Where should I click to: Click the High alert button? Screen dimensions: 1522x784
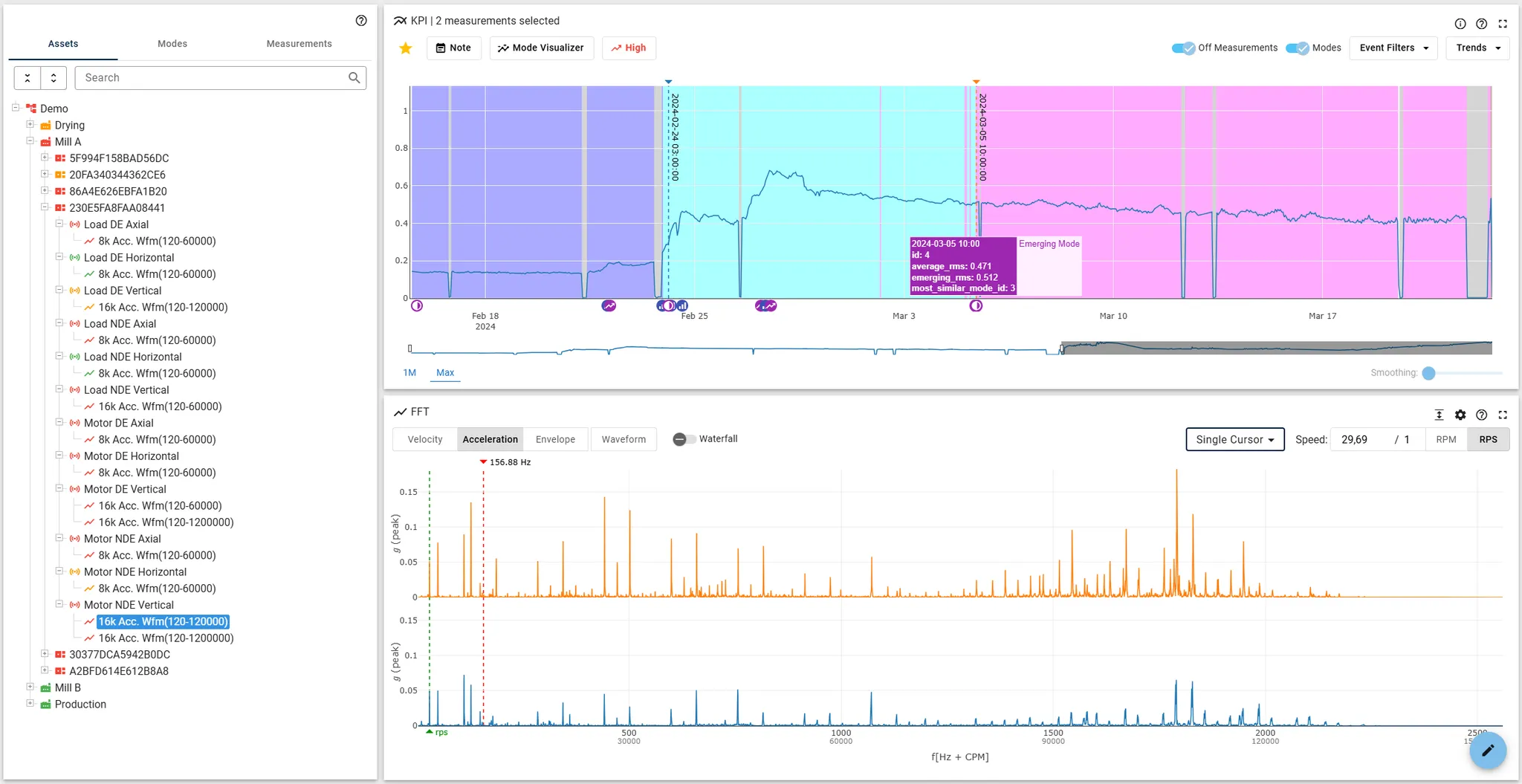629,48
